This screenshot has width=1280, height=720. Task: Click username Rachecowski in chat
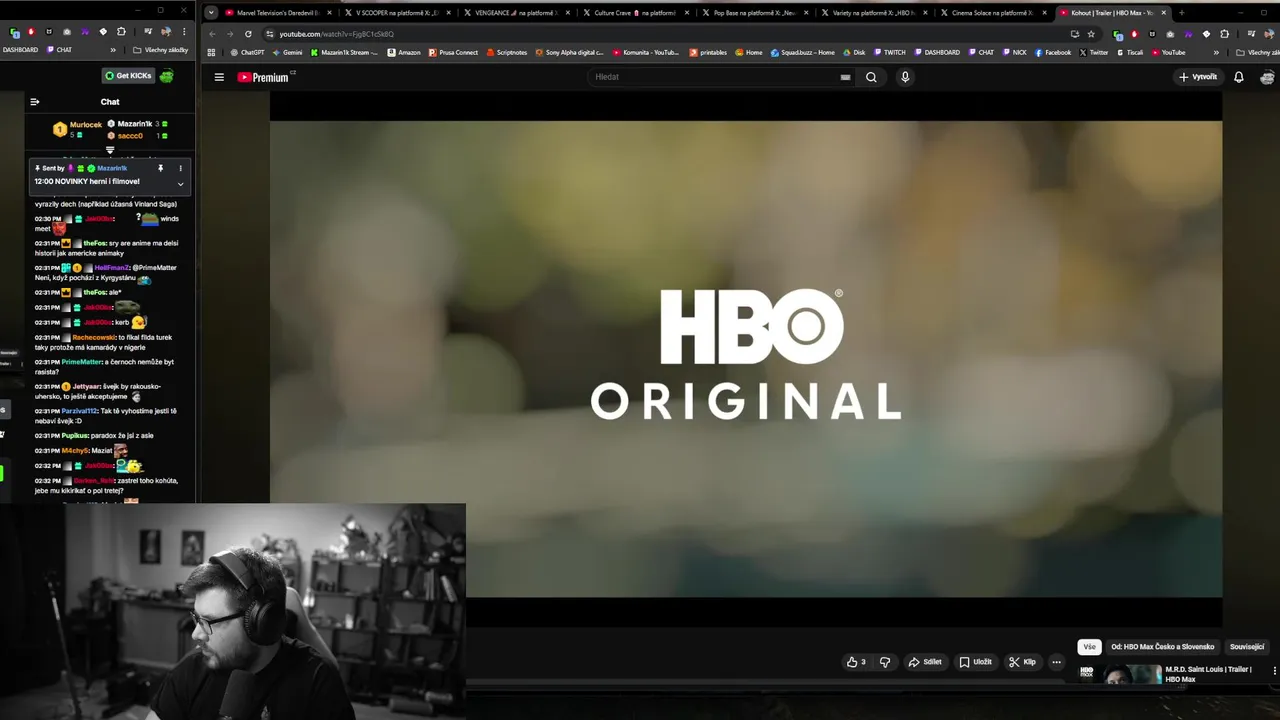point(94,337)
